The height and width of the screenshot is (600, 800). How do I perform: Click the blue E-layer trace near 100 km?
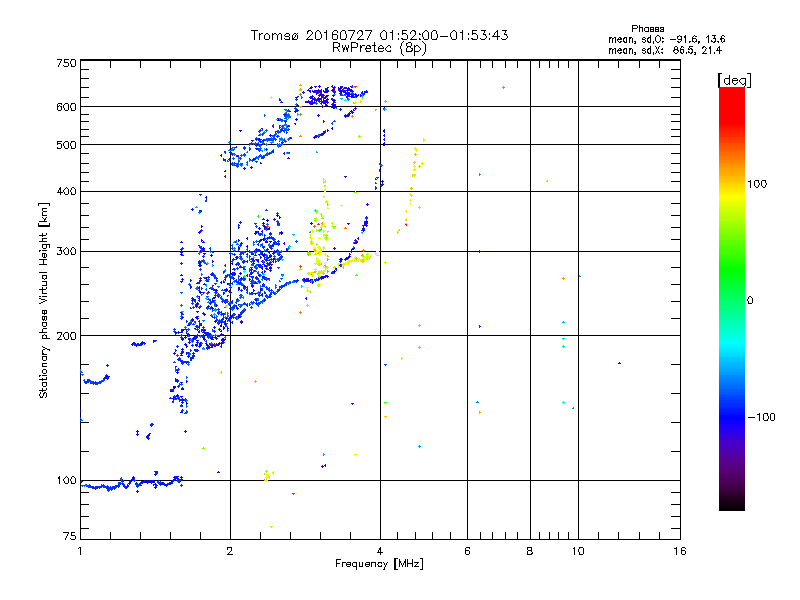tap(132, 483)
